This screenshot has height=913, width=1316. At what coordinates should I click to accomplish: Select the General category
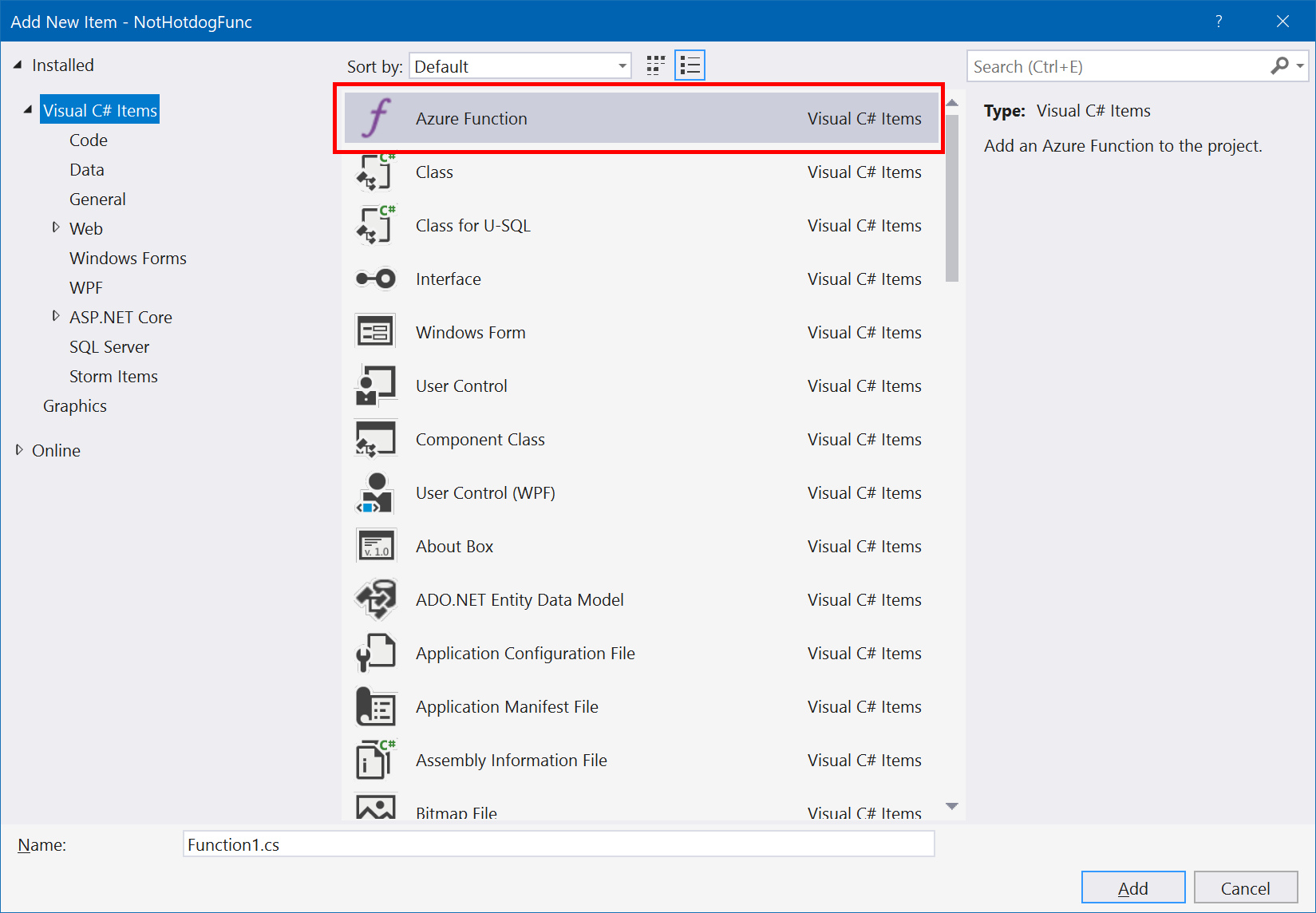pyautogui.click(x=97, y=199)
